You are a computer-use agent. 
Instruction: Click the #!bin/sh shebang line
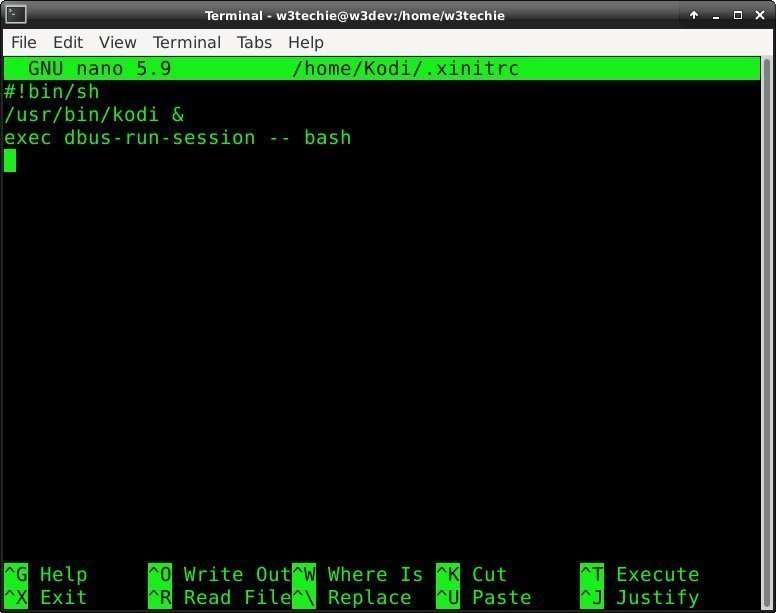coord(51,92)
